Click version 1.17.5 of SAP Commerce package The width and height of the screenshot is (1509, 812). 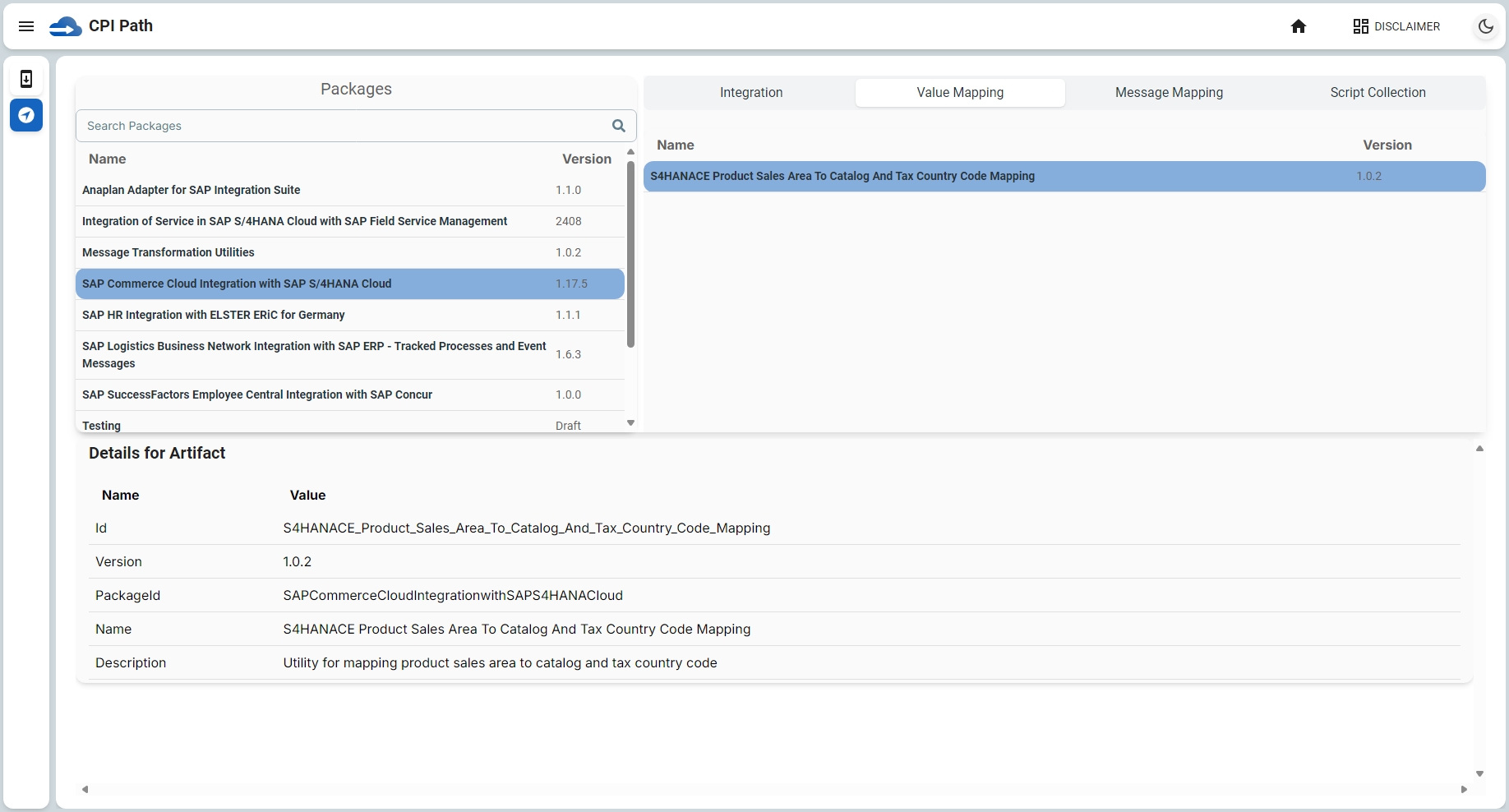[x=571, y=284]
